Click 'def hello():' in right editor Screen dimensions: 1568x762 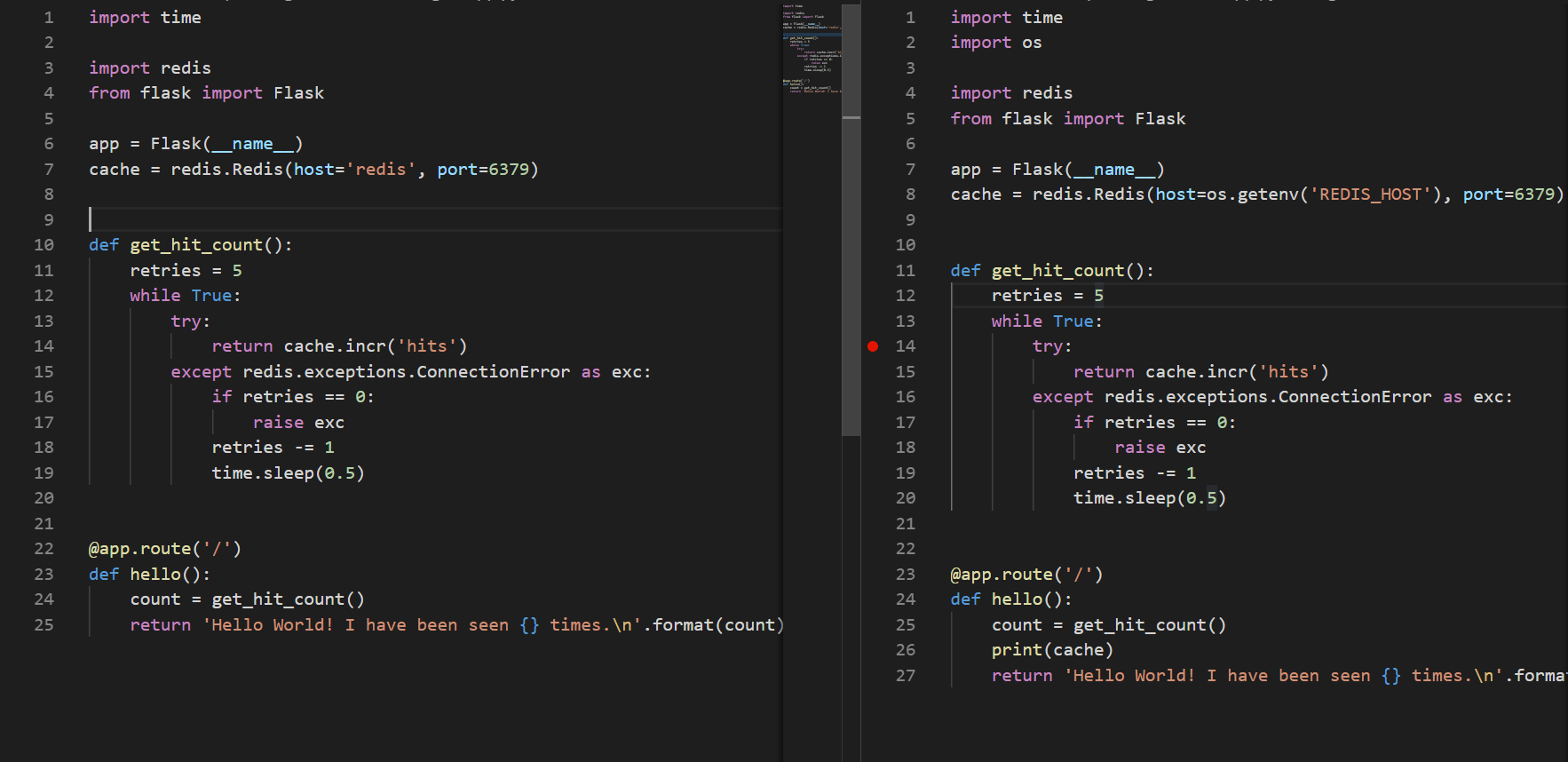(x=1011, y=599)
